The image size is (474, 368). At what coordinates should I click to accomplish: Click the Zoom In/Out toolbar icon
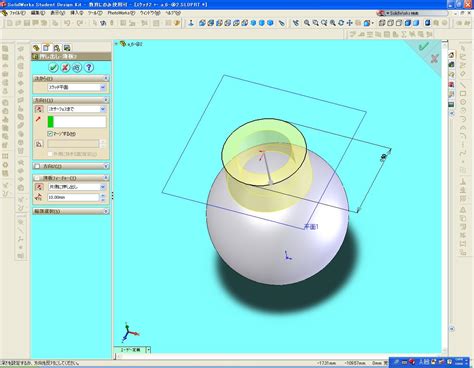click(324, 23)
